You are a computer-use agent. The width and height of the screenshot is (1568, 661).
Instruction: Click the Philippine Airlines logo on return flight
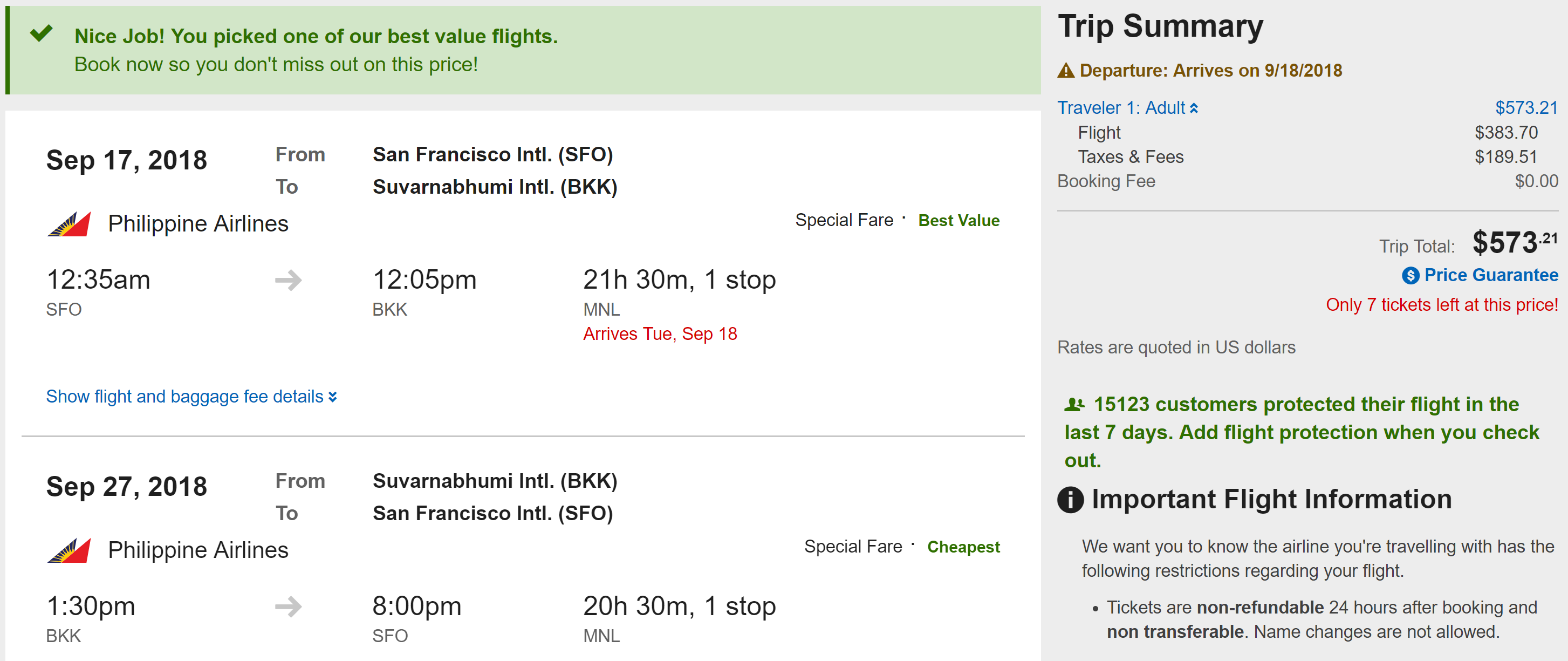(70, 550)
